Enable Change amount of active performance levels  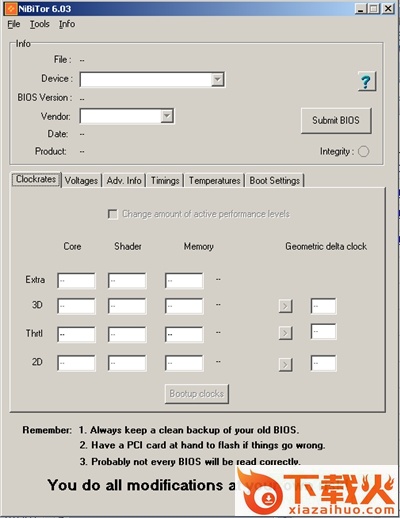tap(113, 214)
